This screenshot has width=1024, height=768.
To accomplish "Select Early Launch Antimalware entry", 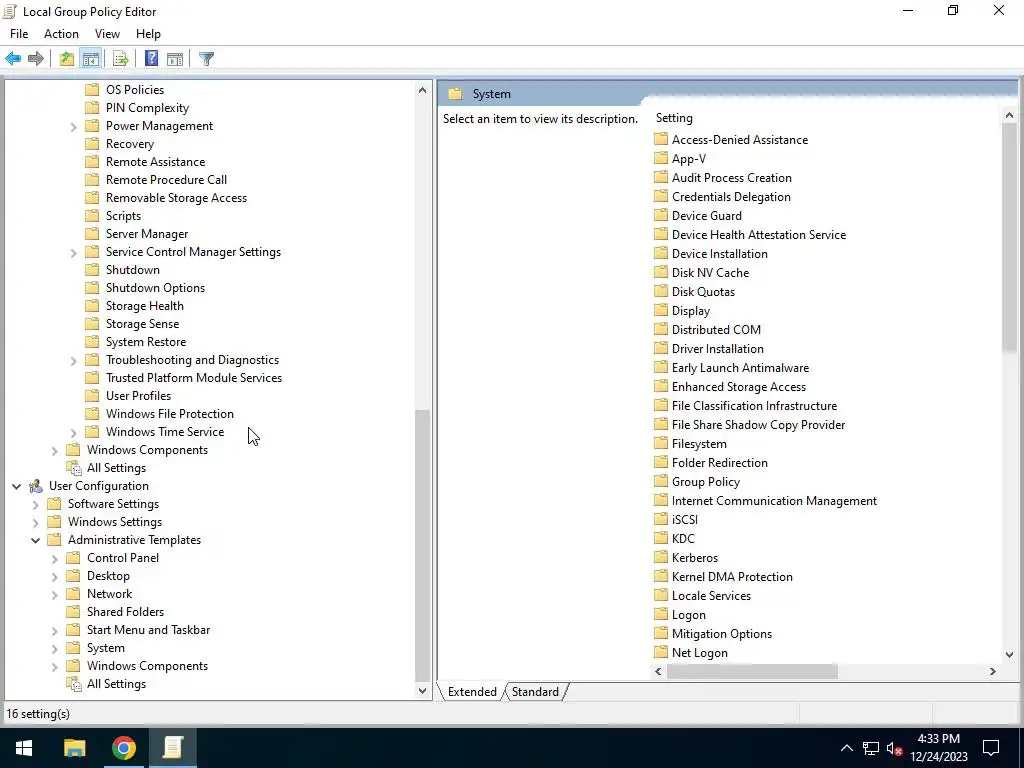I will [x=741, y=368].
